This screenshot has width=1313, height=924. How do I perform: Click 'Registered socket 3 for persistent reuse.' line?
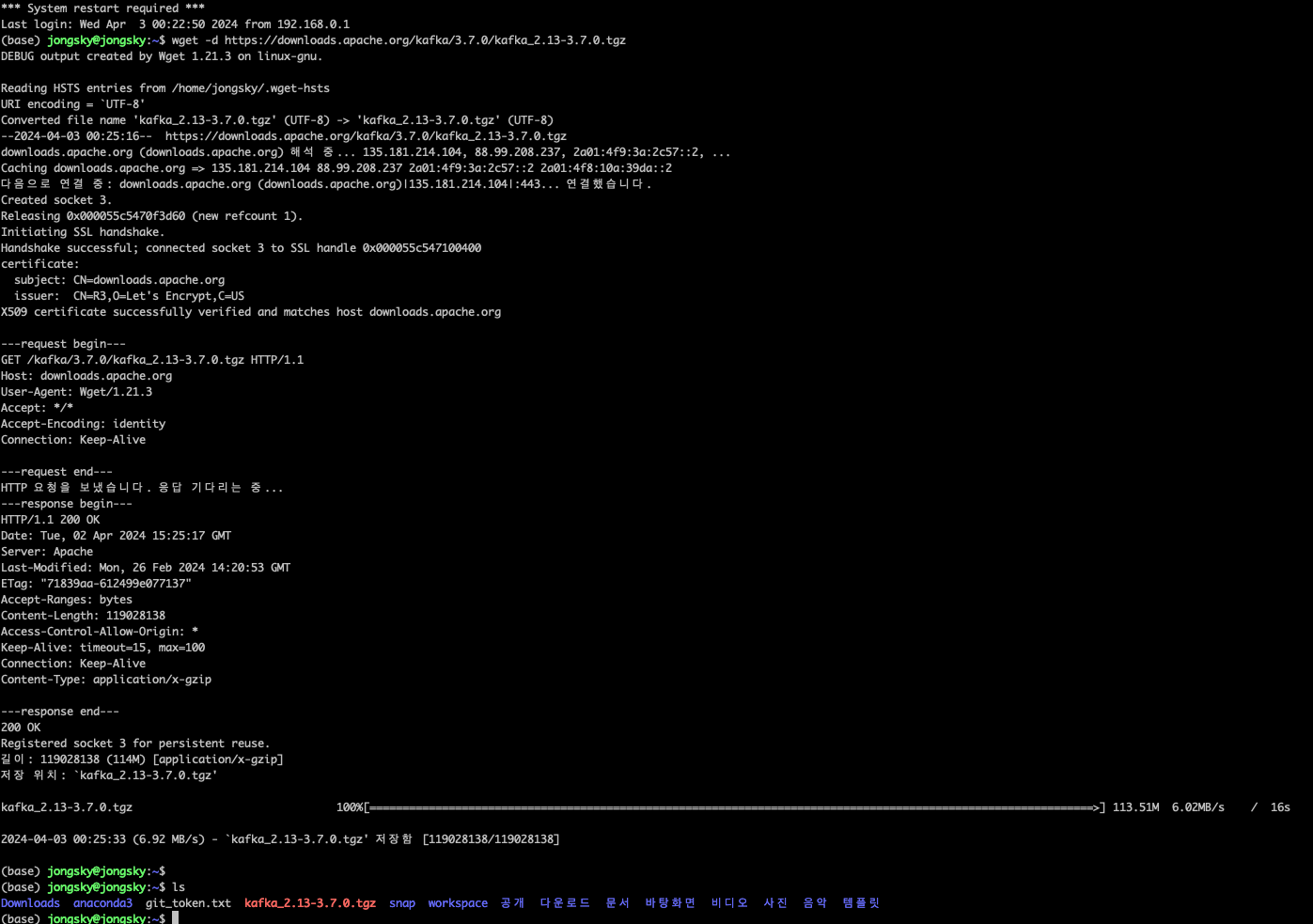pos(135,744)
